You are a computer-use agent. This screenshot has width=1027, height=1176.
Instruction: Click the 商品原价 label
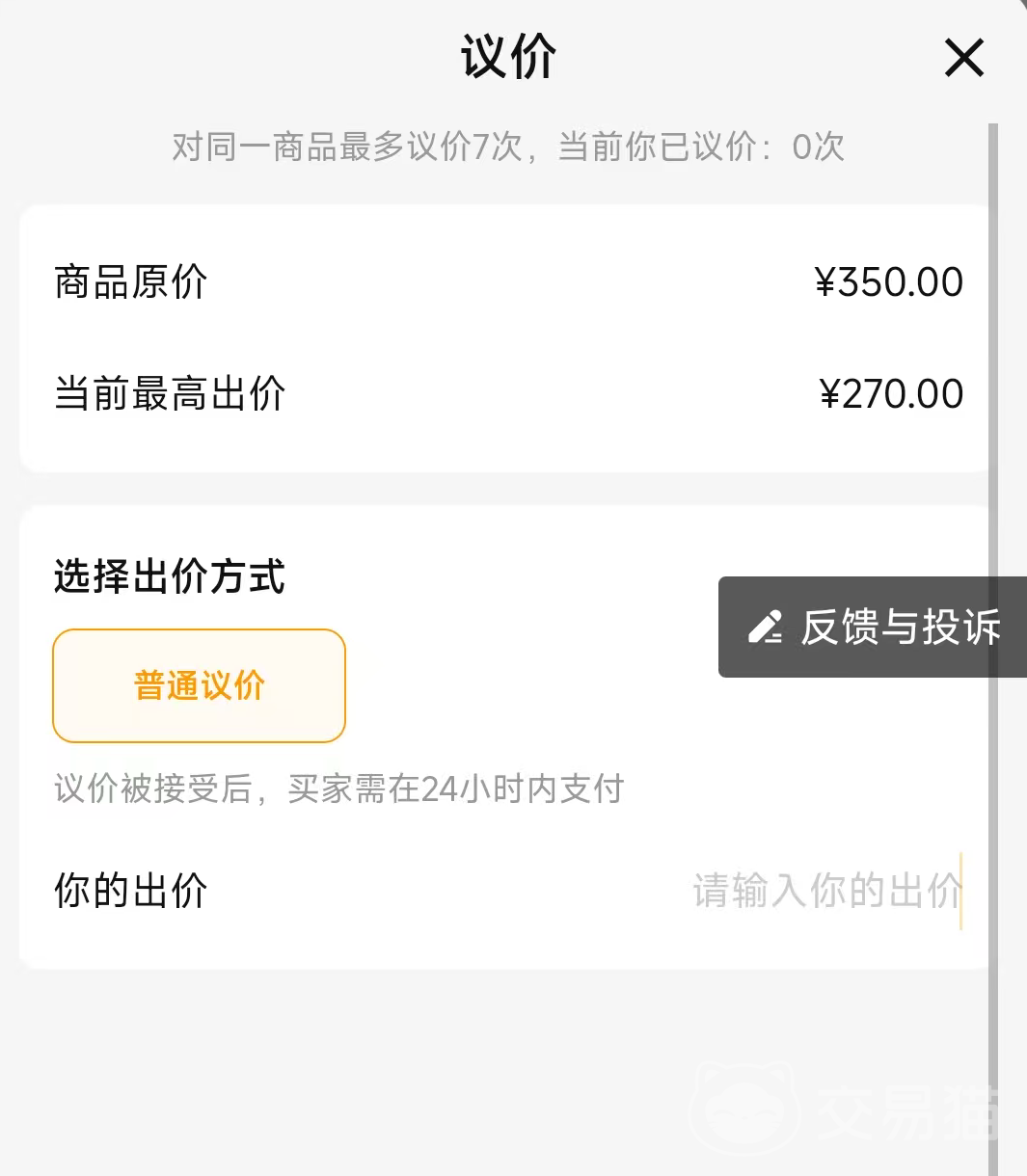tap(131, 282)
